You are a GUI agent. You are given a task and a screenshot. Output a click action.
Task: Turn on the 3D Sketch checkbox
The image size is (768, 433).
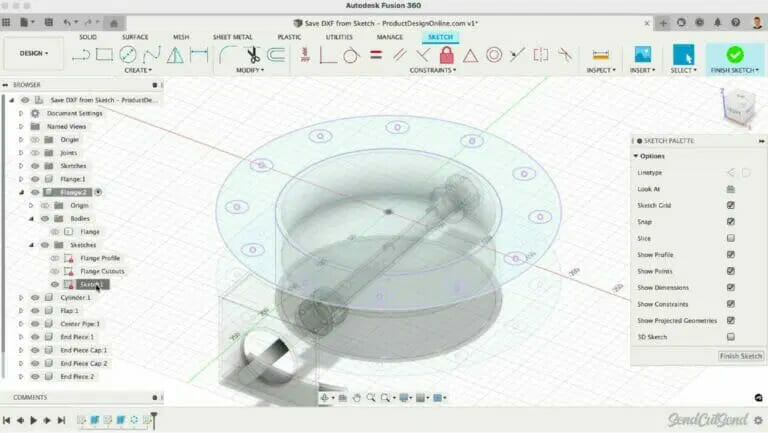[731, 337]
